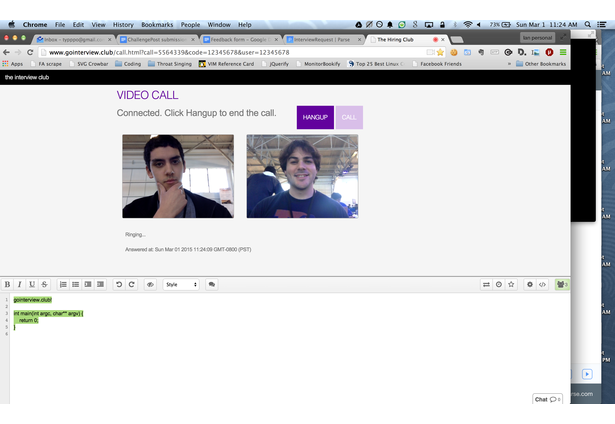
Task: Click the right video feed
Action: coord(302,176)
